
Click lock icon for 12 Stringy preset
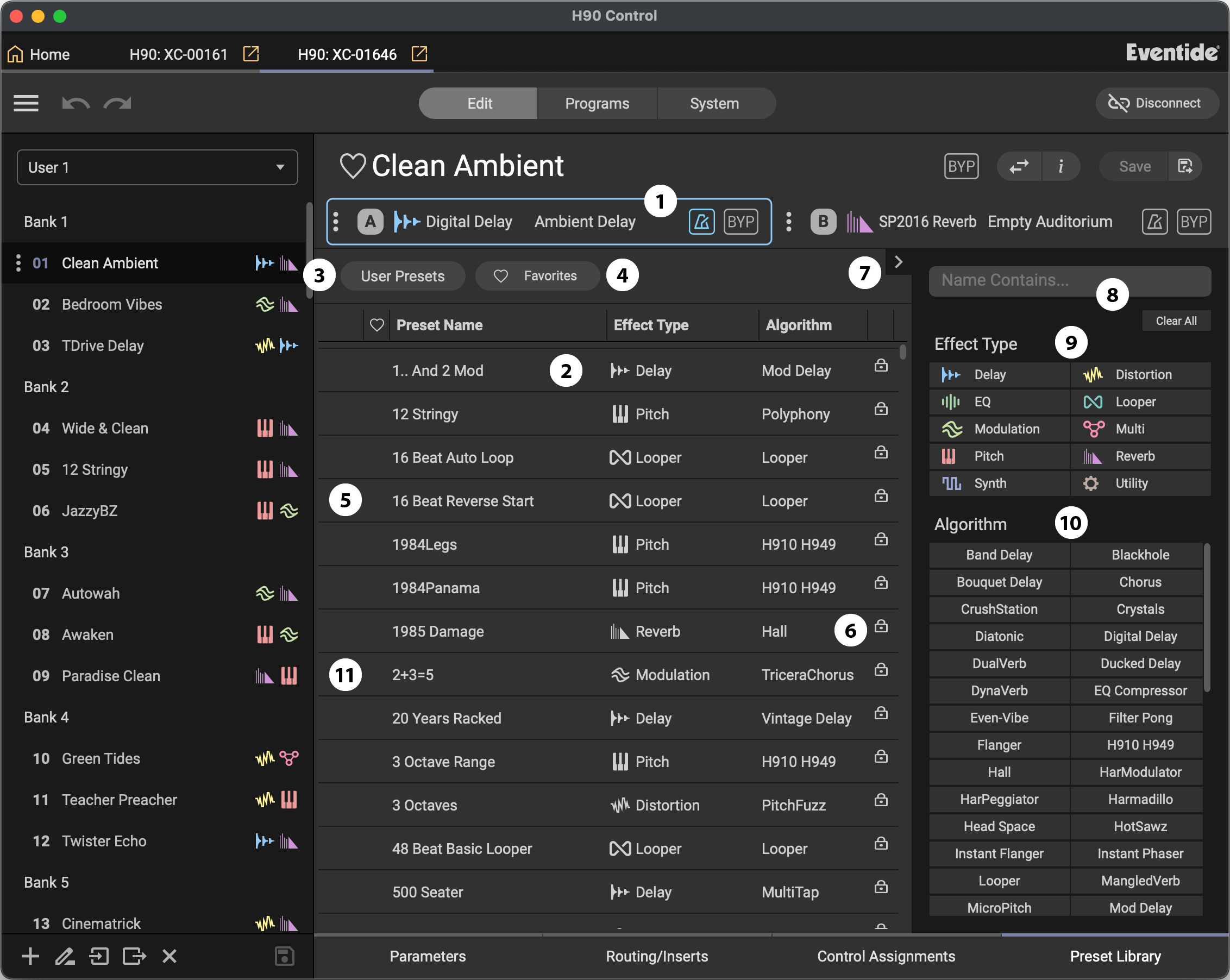coord(881,409)
